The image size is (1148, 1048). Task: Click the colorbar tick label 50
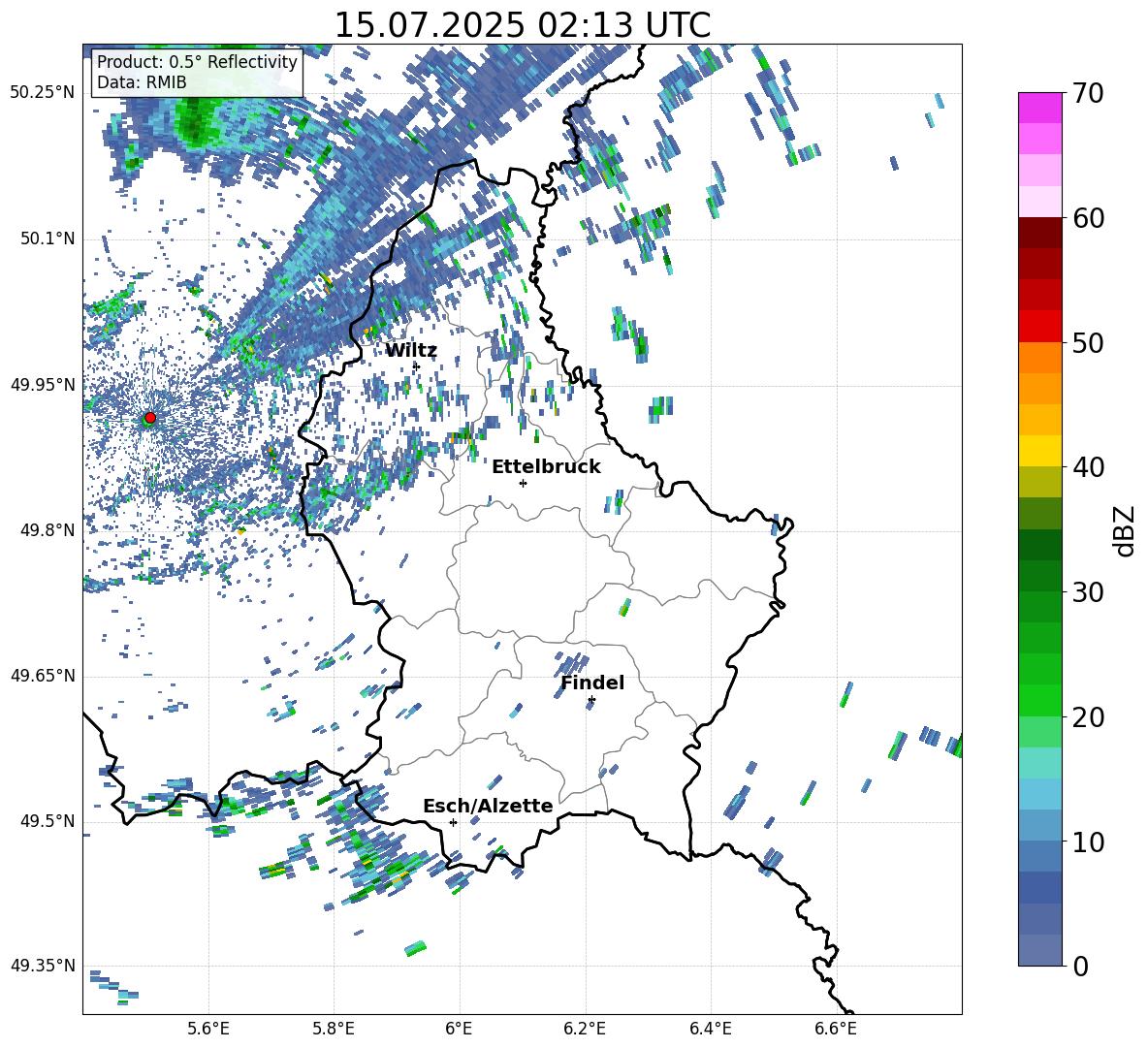click(1087, 342)
